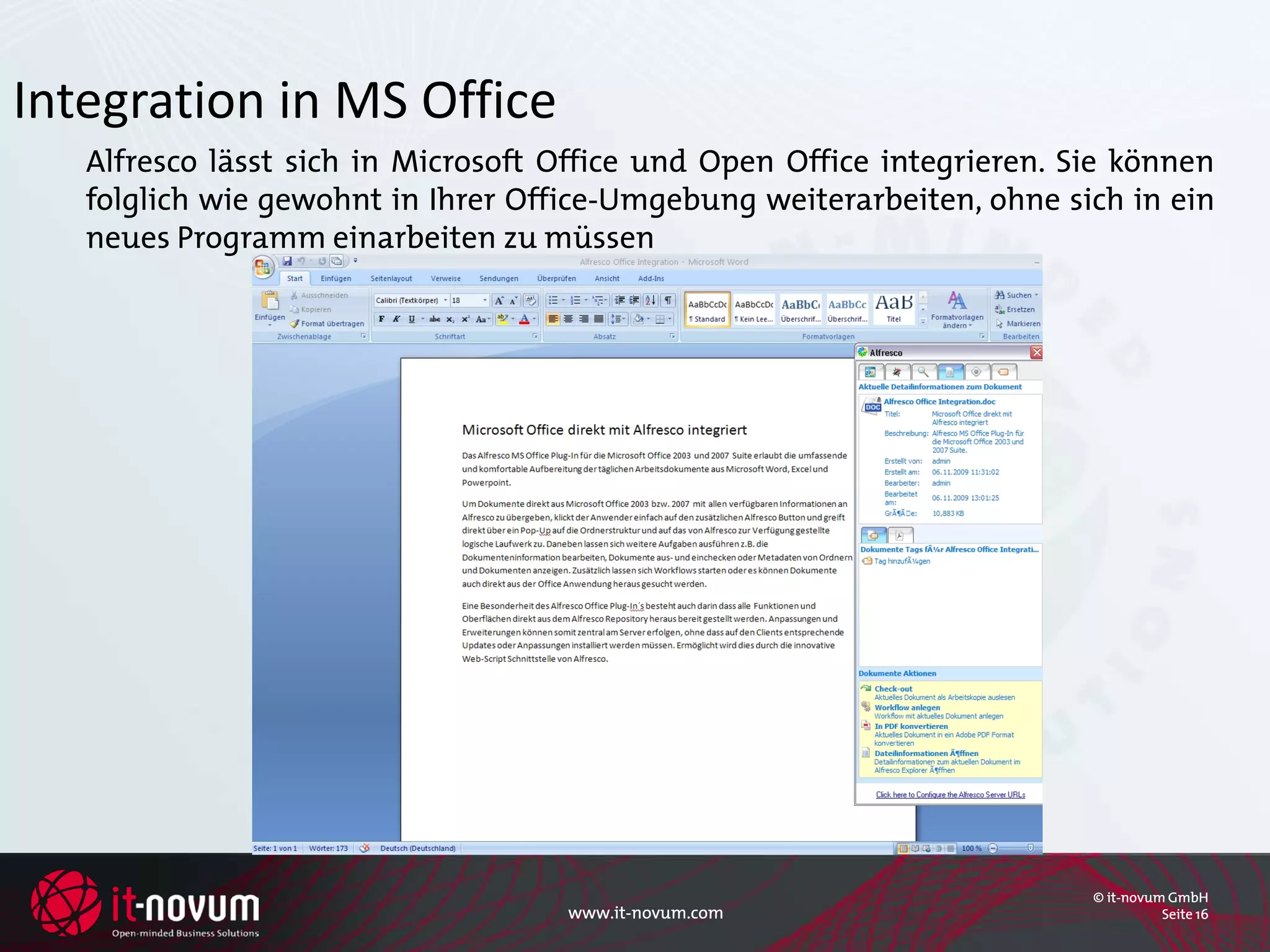Save document via quick access toolbar
Image resolution: width=1270 pixels, height=952 pixels.
point(287,262)
